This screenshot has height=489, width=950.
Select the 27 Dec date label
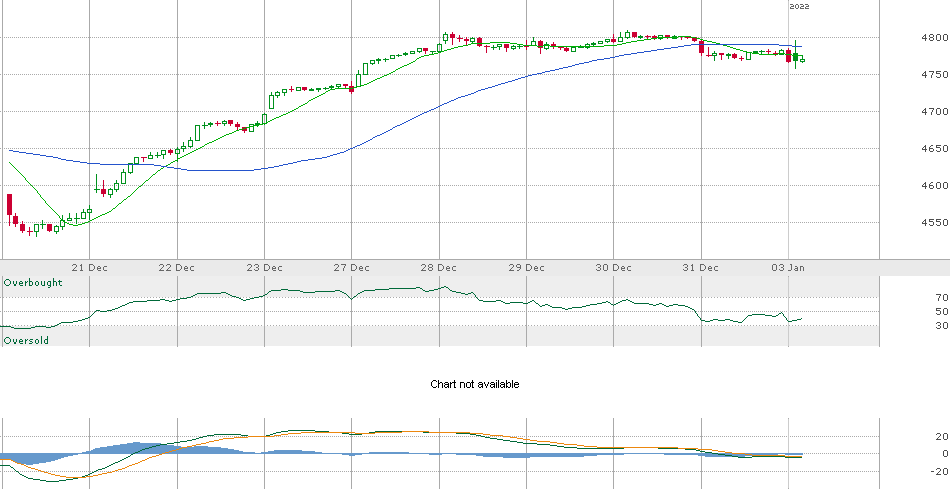pos(352,267)
